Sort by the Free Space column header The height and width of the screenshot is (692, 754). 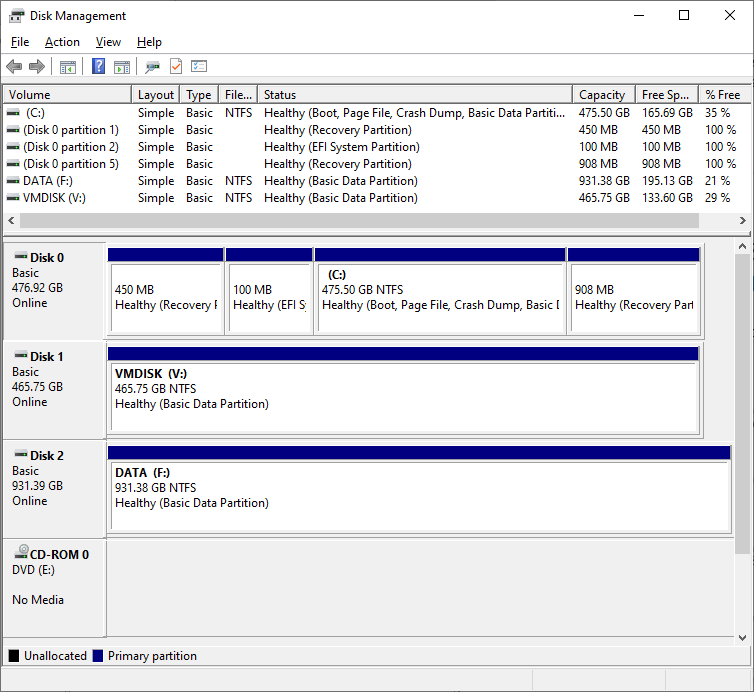coord(667,95)
